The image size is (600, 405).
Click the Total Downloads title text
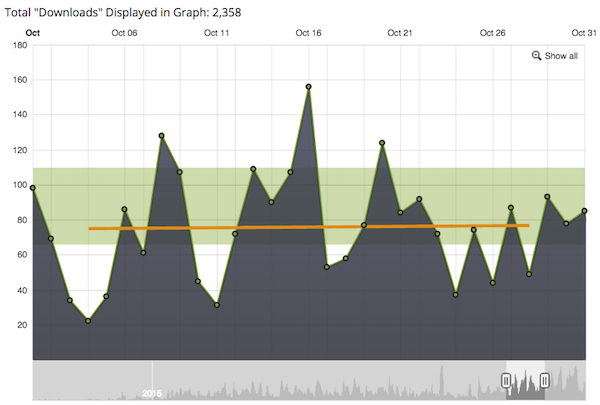coord(127,12)
